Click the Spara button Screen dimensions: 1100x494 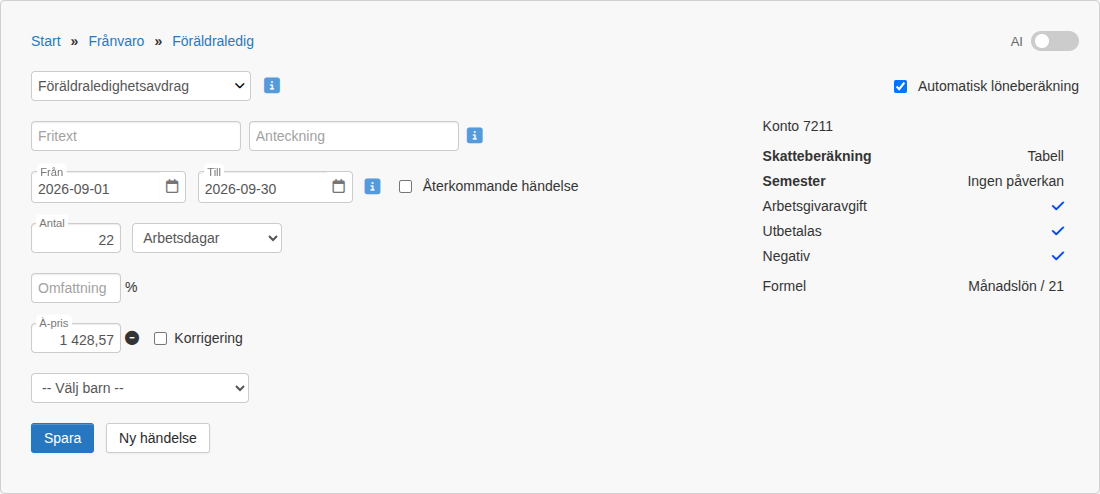tap(62, 439)
